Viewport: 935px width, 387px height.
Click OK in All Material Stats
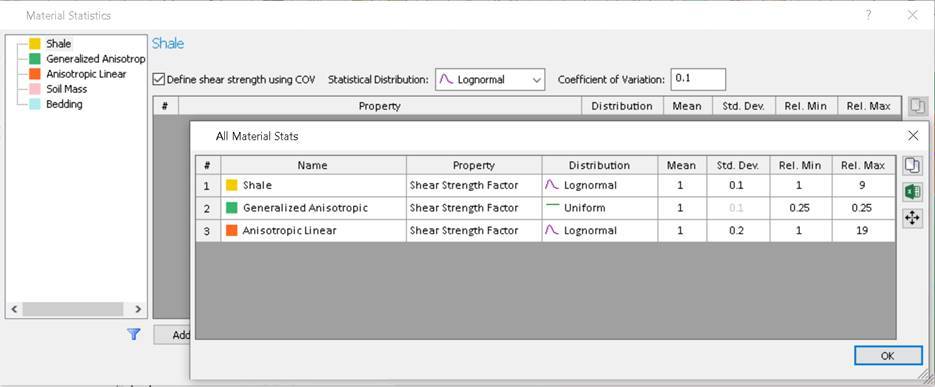pos(888,356)
